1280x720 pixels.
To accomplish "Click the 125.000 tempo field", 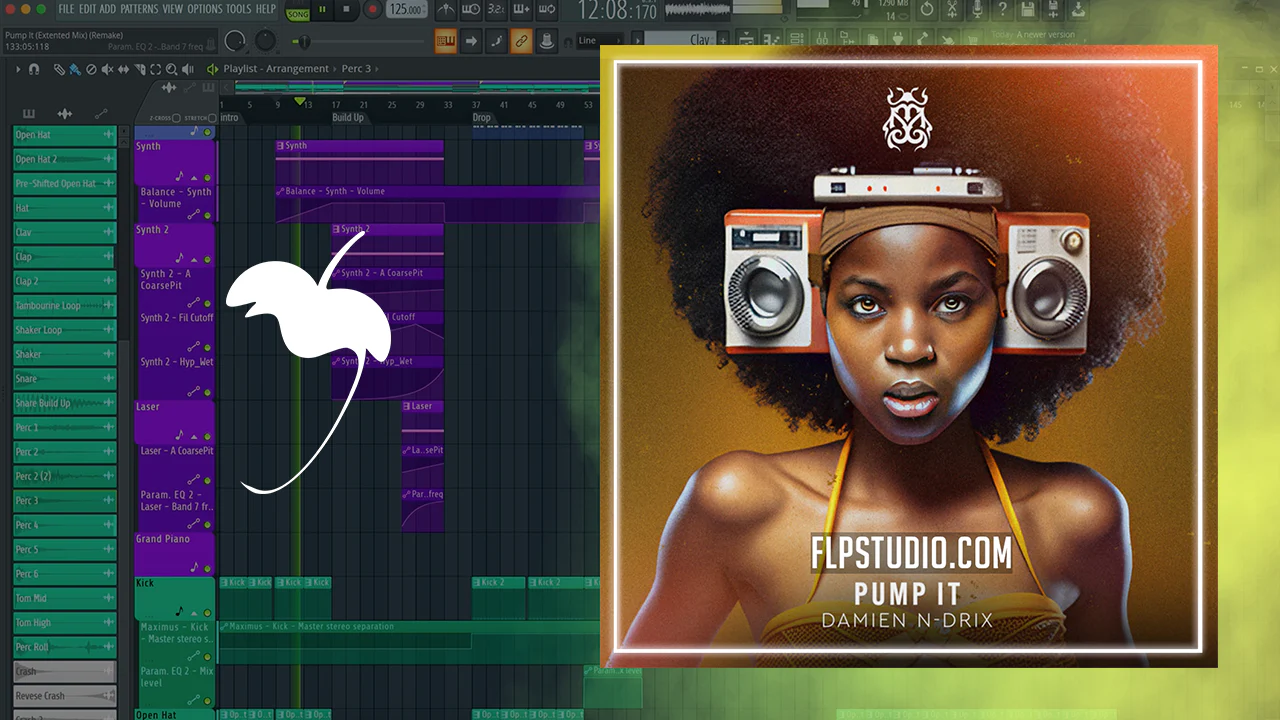I will [x=405, y=10].
